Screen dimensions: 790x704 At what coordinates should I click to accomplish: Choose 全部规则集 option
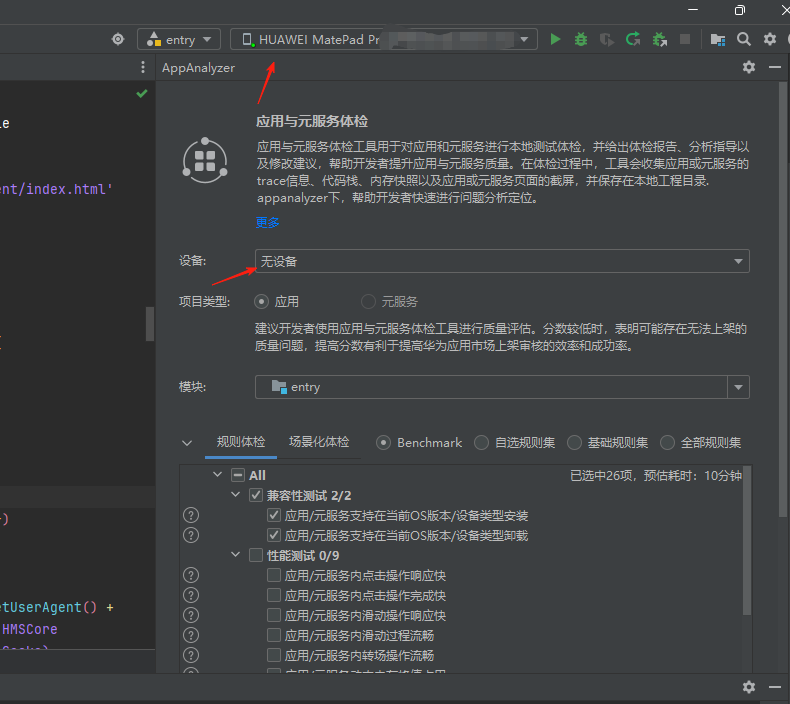click(667, 443)
